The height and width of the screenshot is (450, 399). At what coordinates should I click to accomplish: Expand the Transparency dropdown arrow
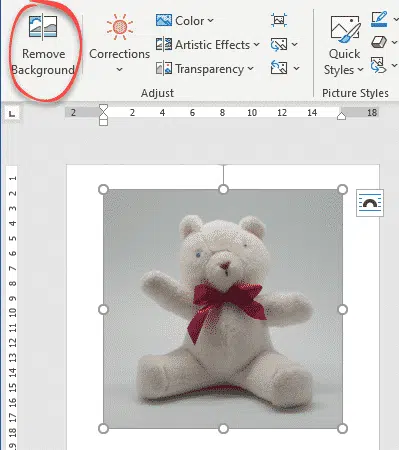[x=251, y=69]
